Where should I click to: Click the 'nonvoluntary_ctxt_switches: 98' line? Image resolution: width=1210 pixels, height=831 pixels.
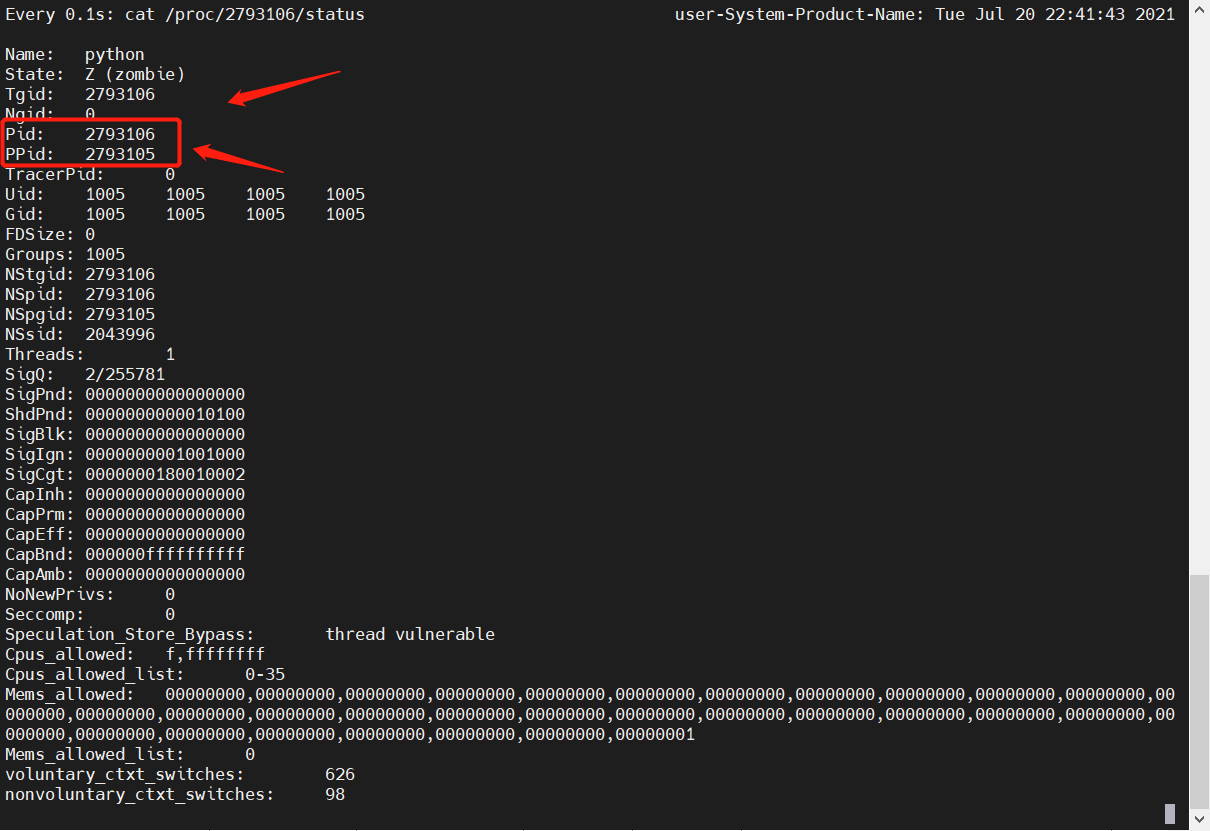[x=175, y=794]
